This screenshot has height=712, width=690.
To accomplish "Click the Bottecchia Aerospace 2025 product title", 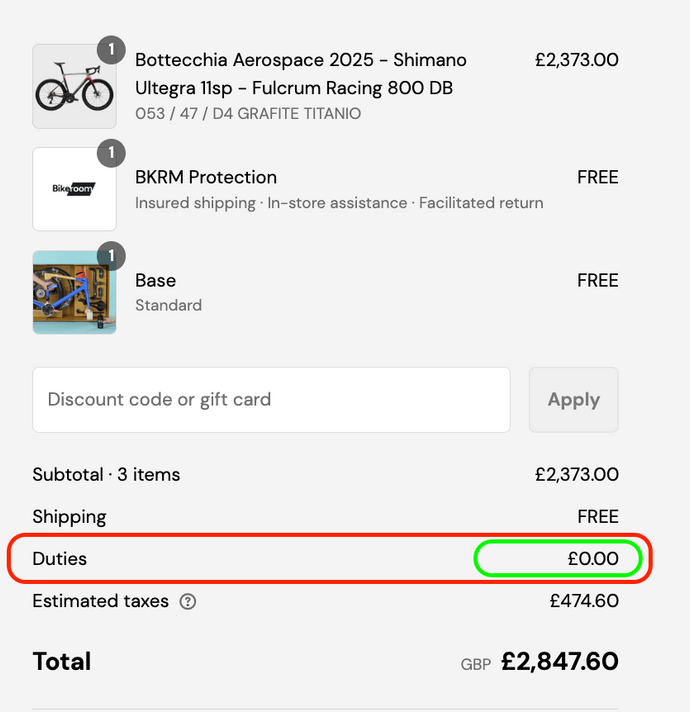I will point(300,74).
